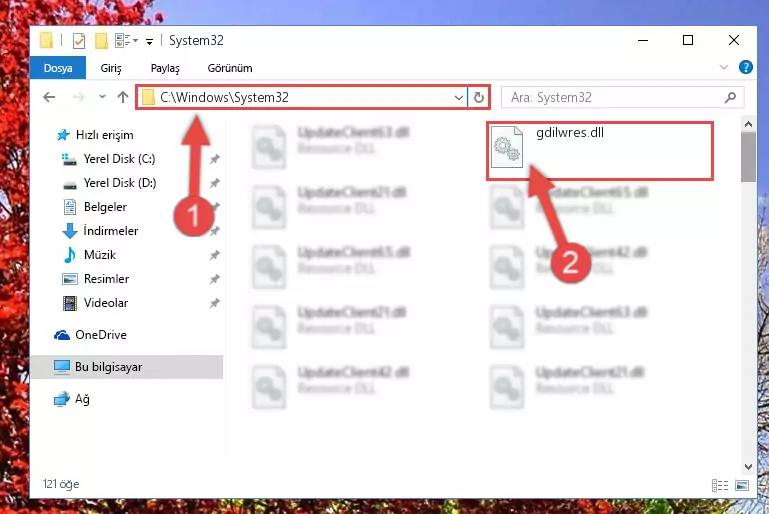Click the folder icon in address bar
This screenshot has height=514, width=769.
[x=148, y=97]
